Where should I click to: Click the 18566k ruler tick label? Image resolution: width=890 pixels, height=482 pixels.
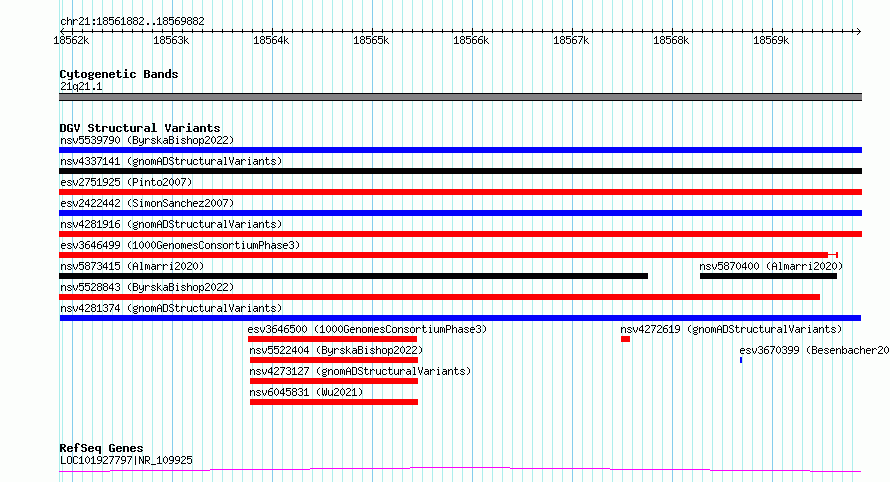[x=471, y=40]
